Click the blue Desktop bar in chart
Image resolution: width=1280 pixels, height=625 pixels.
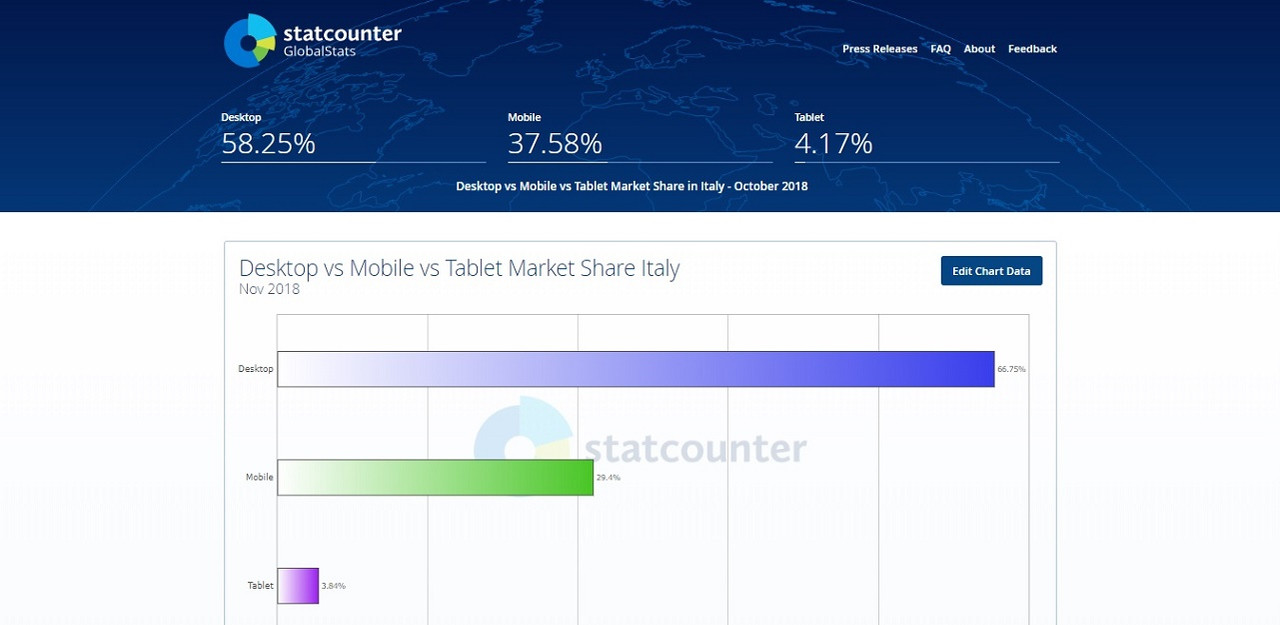(x=636, y=369)
